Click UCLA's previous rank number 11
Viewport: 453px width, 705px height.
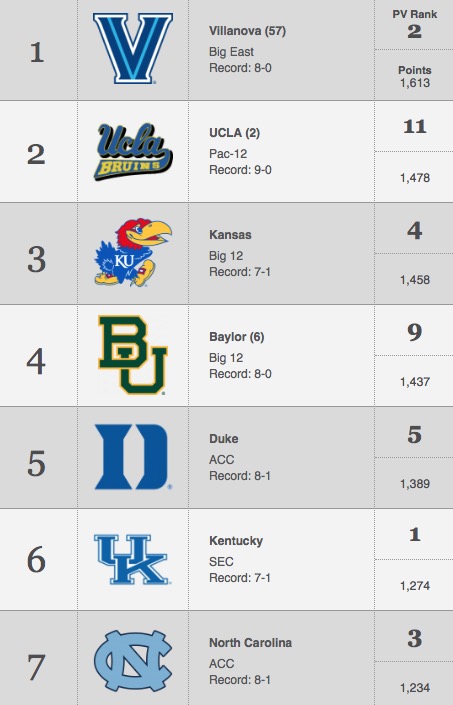pyautogui.click(x=414, y=126)
